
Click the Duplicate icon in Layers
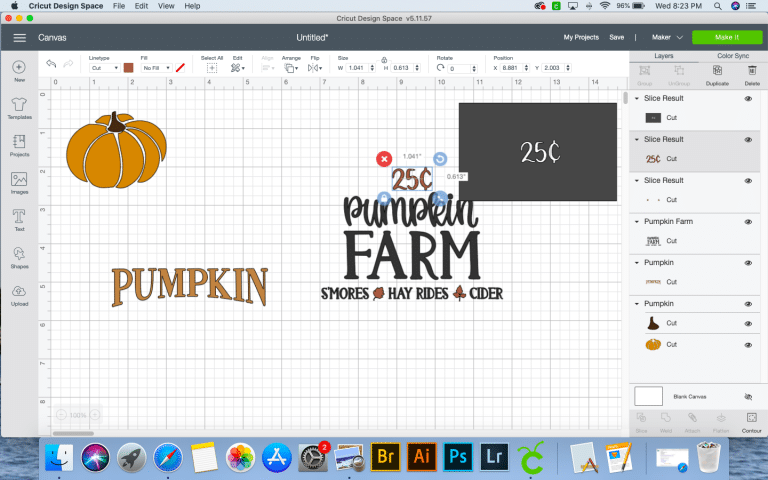coord(717,71)
